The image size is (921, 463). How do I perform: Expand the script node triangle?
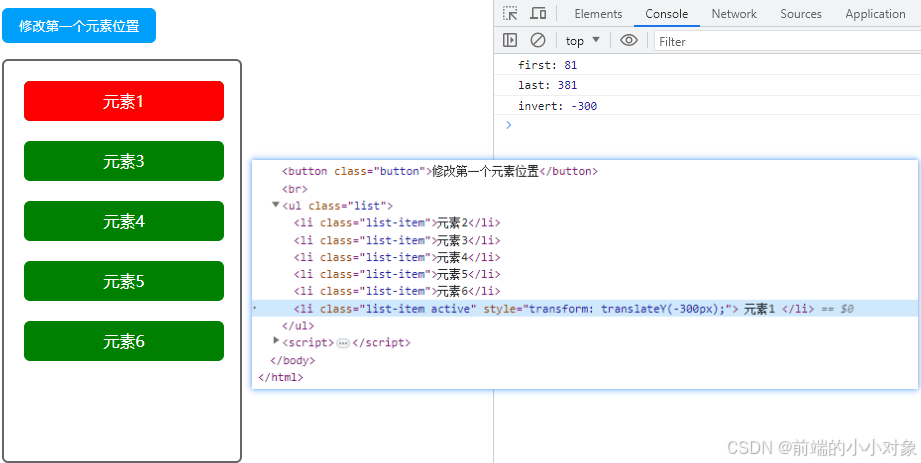[277, 340]
